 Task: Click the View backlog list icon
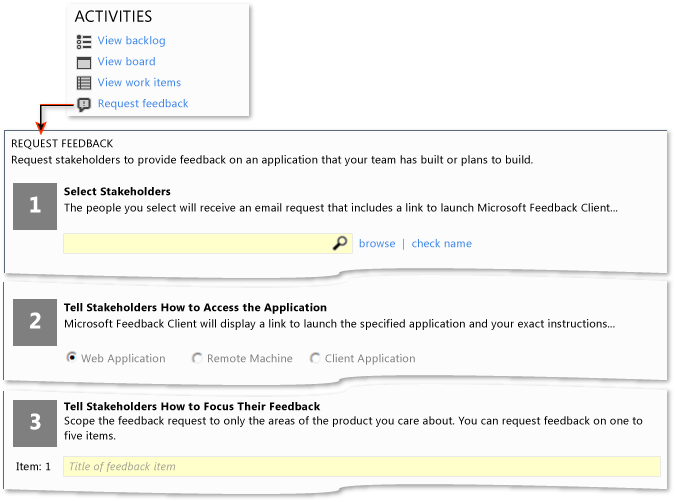(x=84, y=42)
